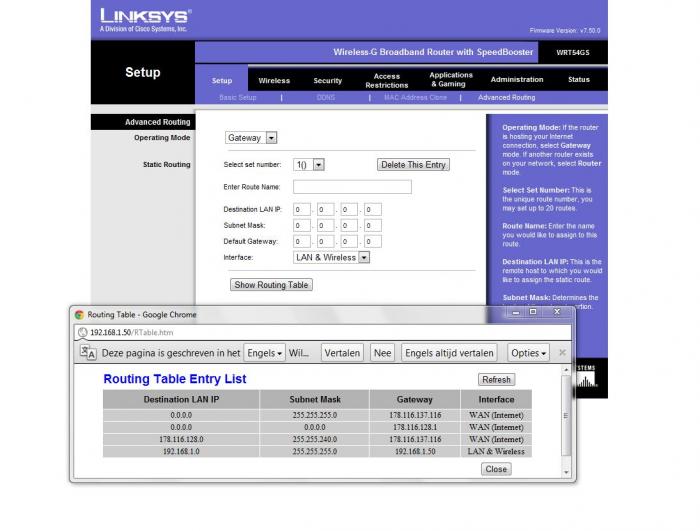The width and height of the screenshot is (700, 531).
Task: Click the LAN & Wireless interface cell in routing table
Action: tap(496, 452)
